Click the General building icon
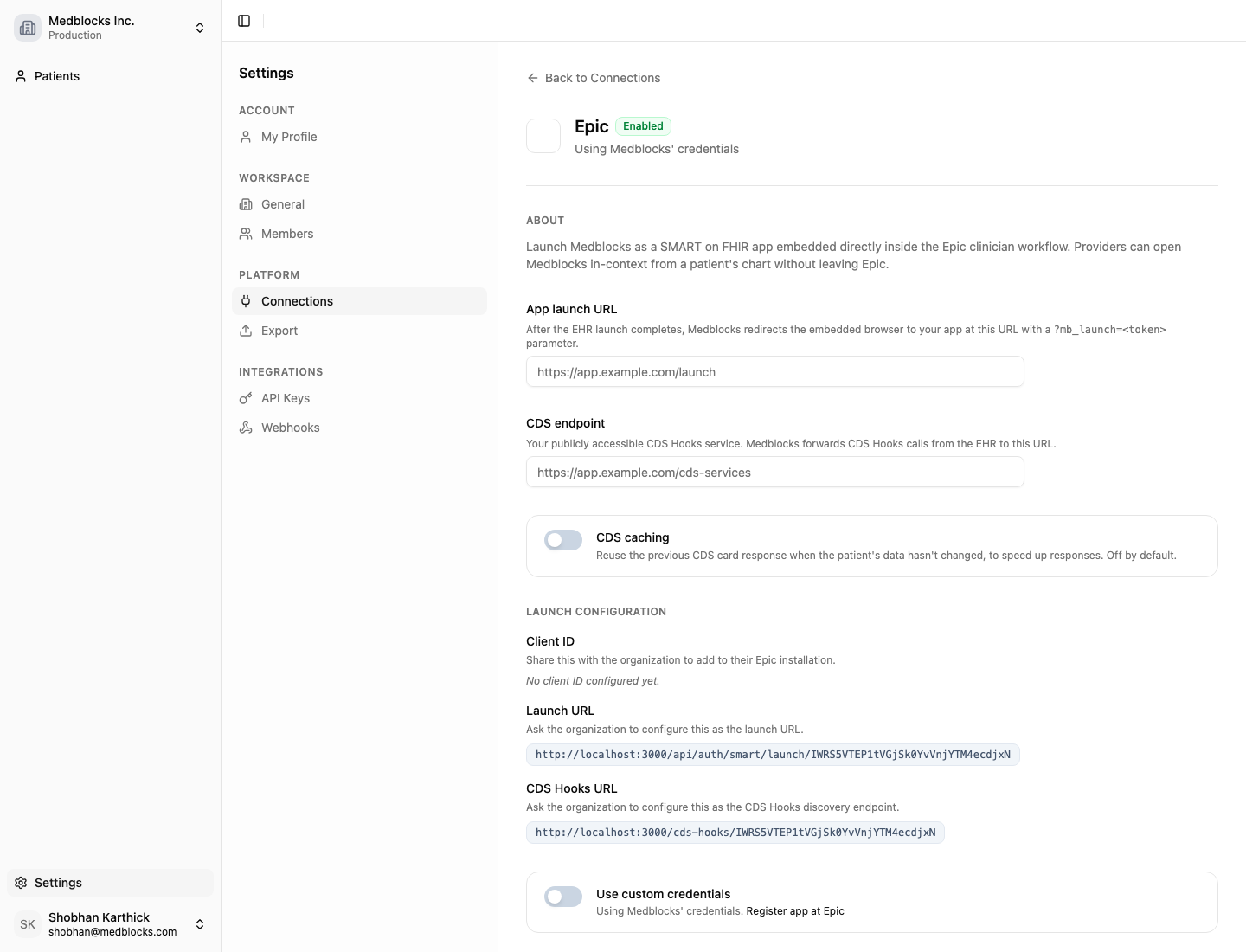 (246, 204)
